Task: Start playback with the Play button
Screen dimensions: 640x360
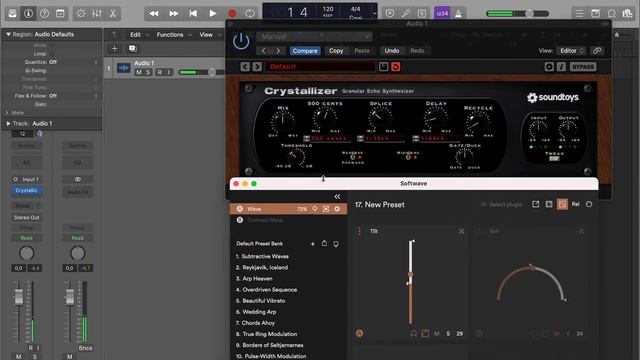Action: pyautogui.click(x=213, y=13)
